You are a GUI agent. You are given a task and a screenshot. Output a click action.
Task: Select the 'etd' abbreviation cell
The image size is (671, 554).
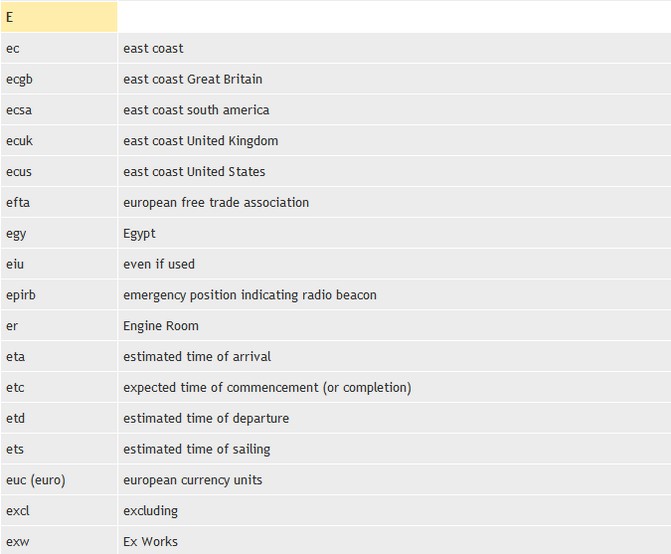click(15, 418)
